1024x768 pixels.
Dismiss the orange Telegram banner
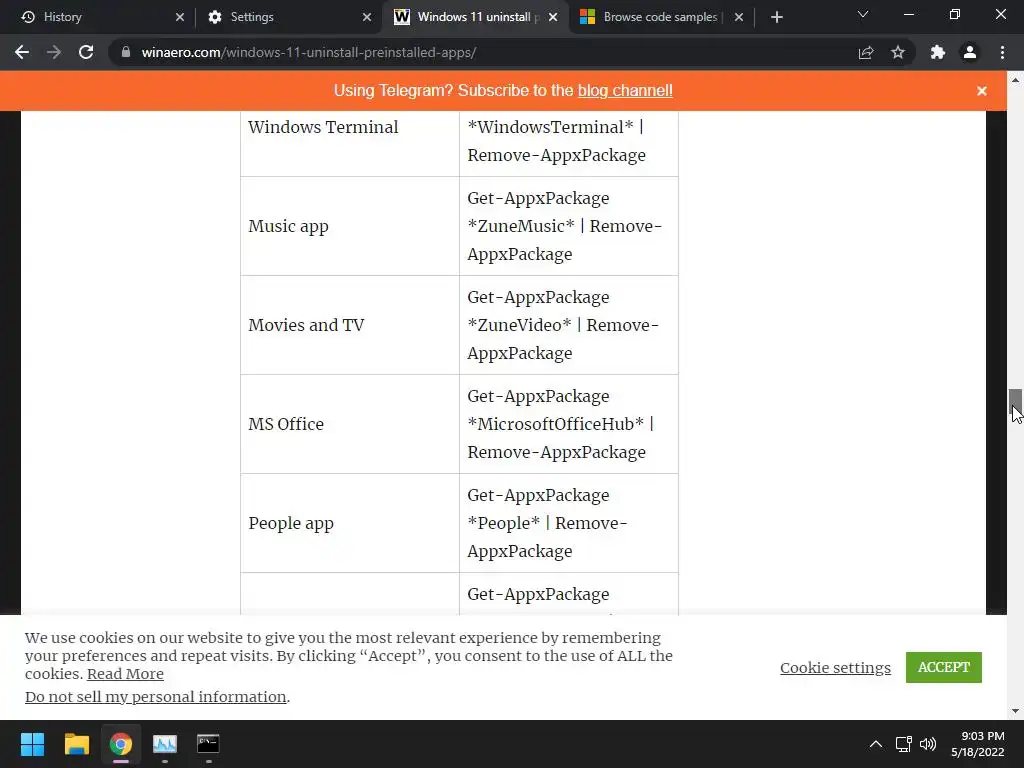pyautogui.click(x=982, y=91)
